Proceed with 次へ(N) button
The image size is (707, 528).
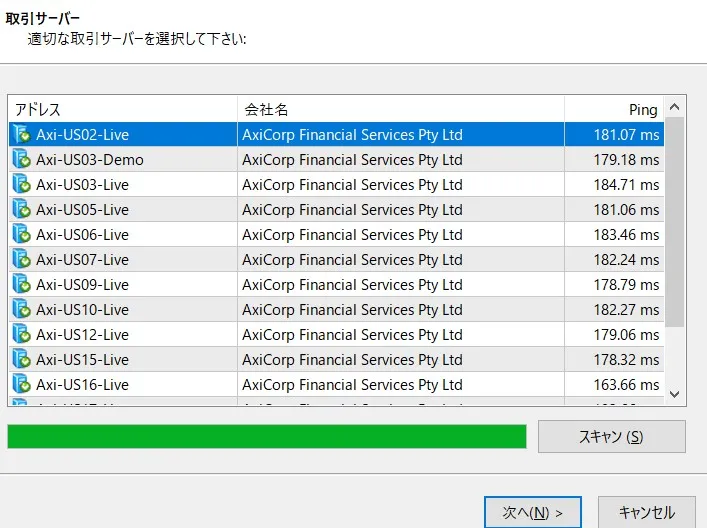tap(533, 512)
